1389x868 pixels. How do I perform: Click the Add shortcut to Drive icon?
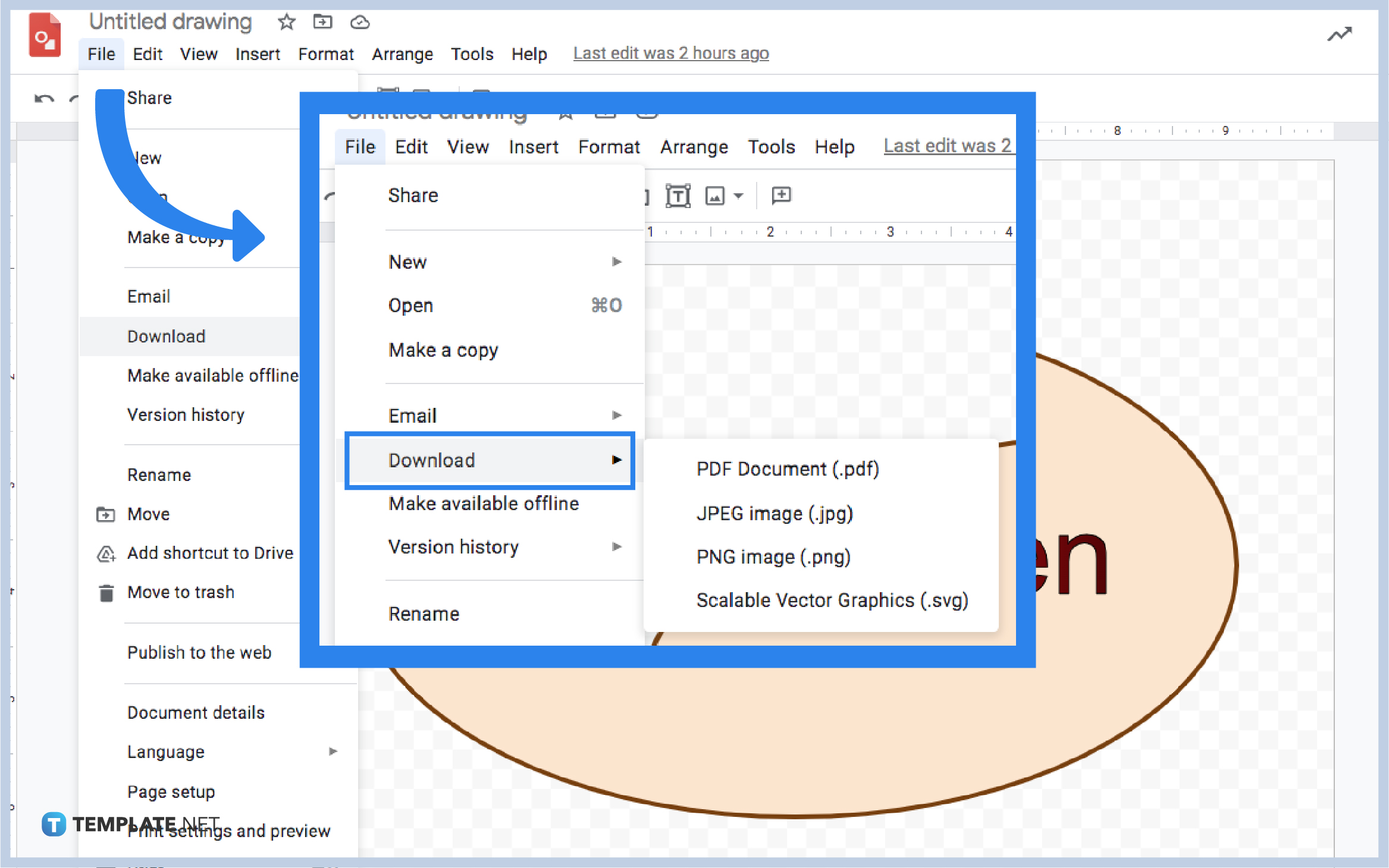pyautogui.click(x=107, y=553)
